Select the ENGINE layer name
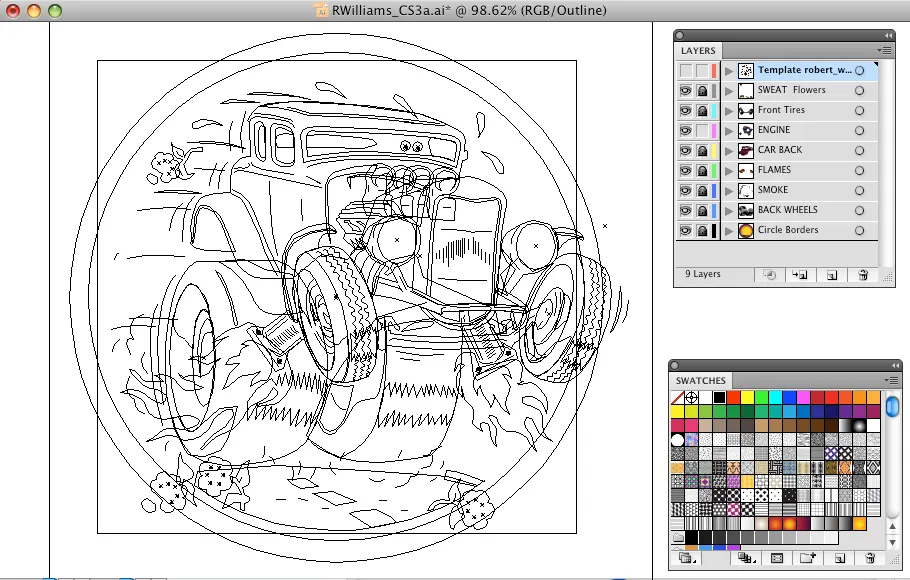This screenshot has width=910, height=580. [774, 130]
